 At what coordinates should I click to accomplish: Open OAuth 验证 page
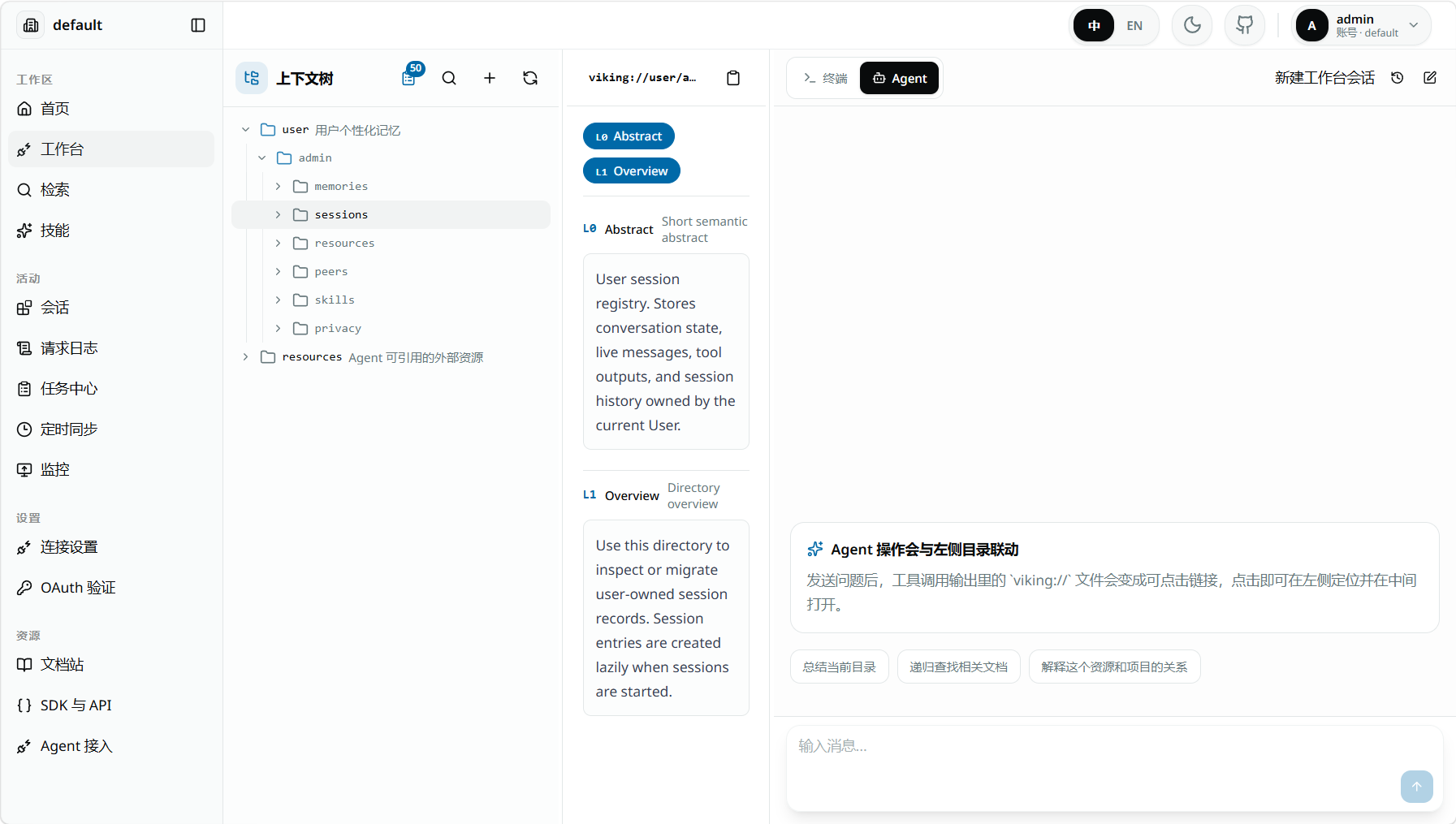coord(111,588)
